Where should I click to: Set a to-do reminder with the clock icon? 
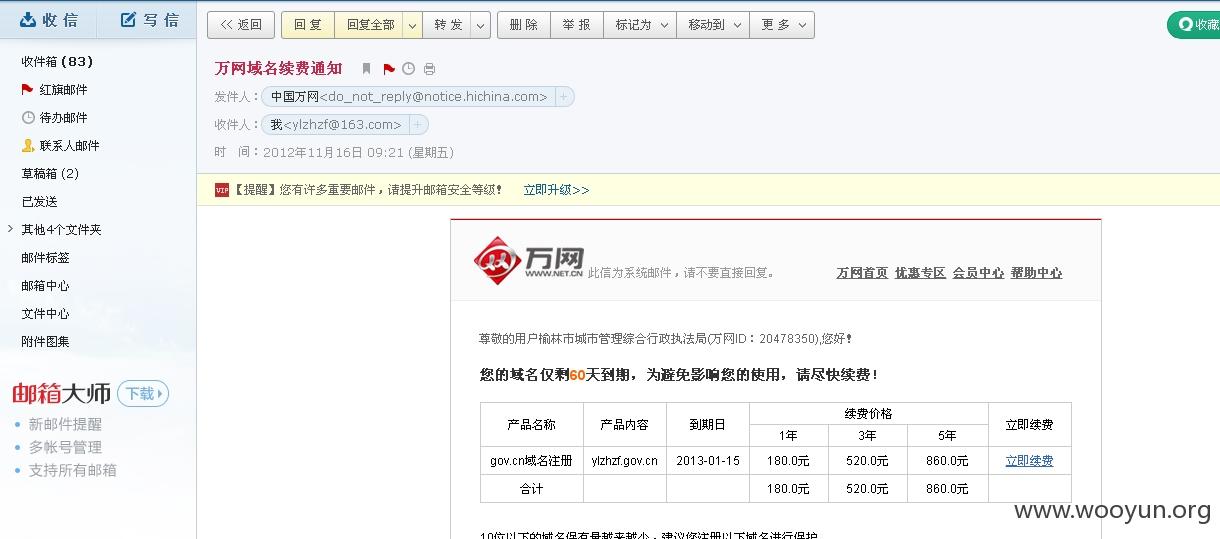pyautogui.click(x=408, y=69)
